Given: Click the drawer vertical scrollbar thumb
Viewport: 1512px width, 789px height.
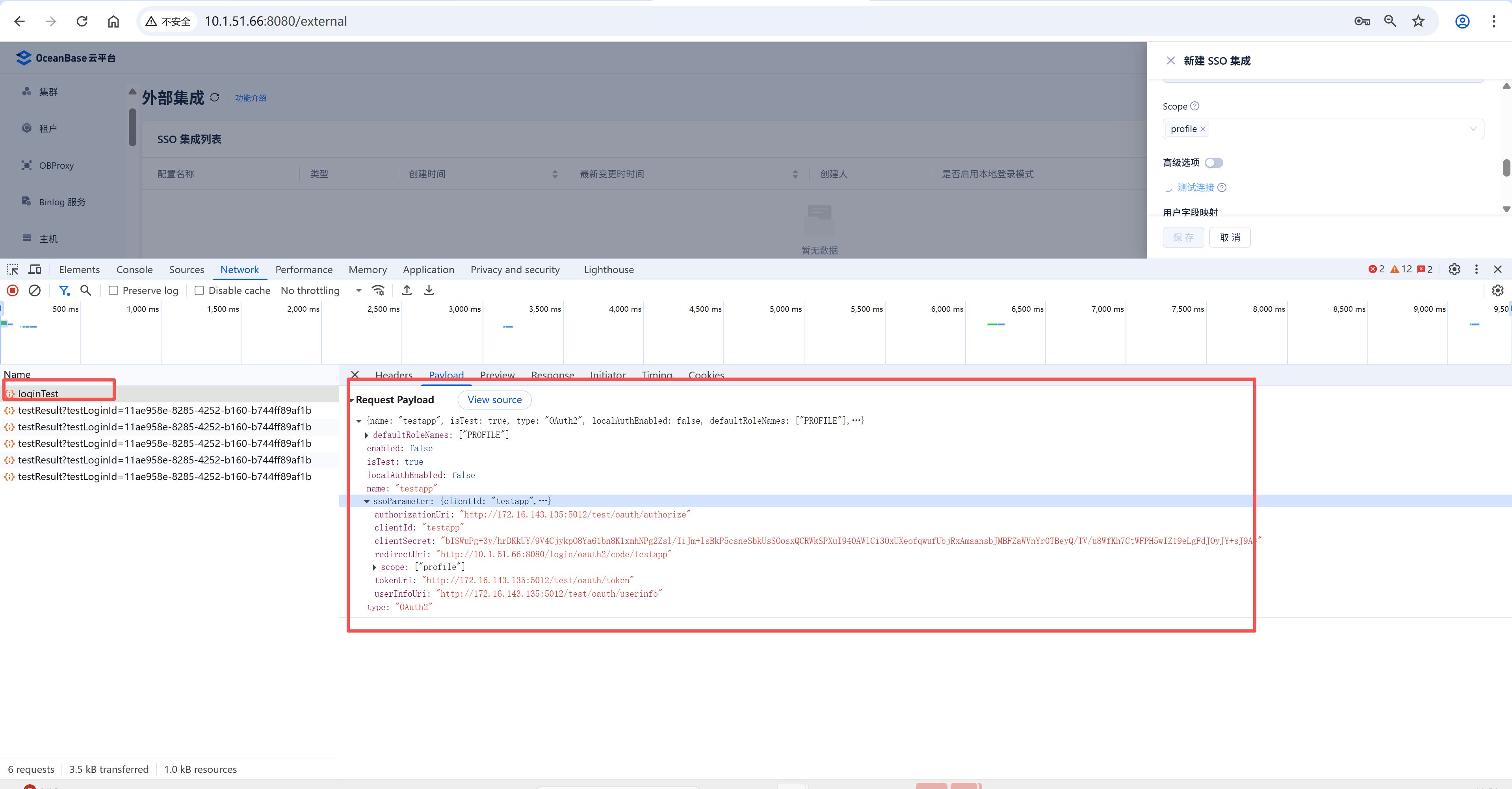Looking at the screenshot, I should (x=1506, y=167).
